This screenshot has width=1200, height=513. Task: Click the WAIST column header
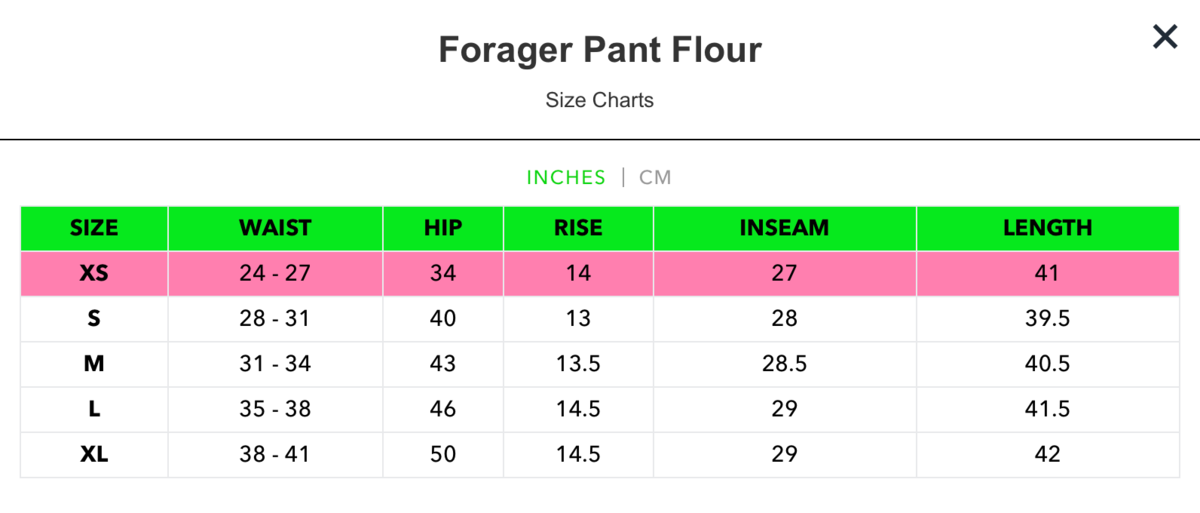(275, 228)
